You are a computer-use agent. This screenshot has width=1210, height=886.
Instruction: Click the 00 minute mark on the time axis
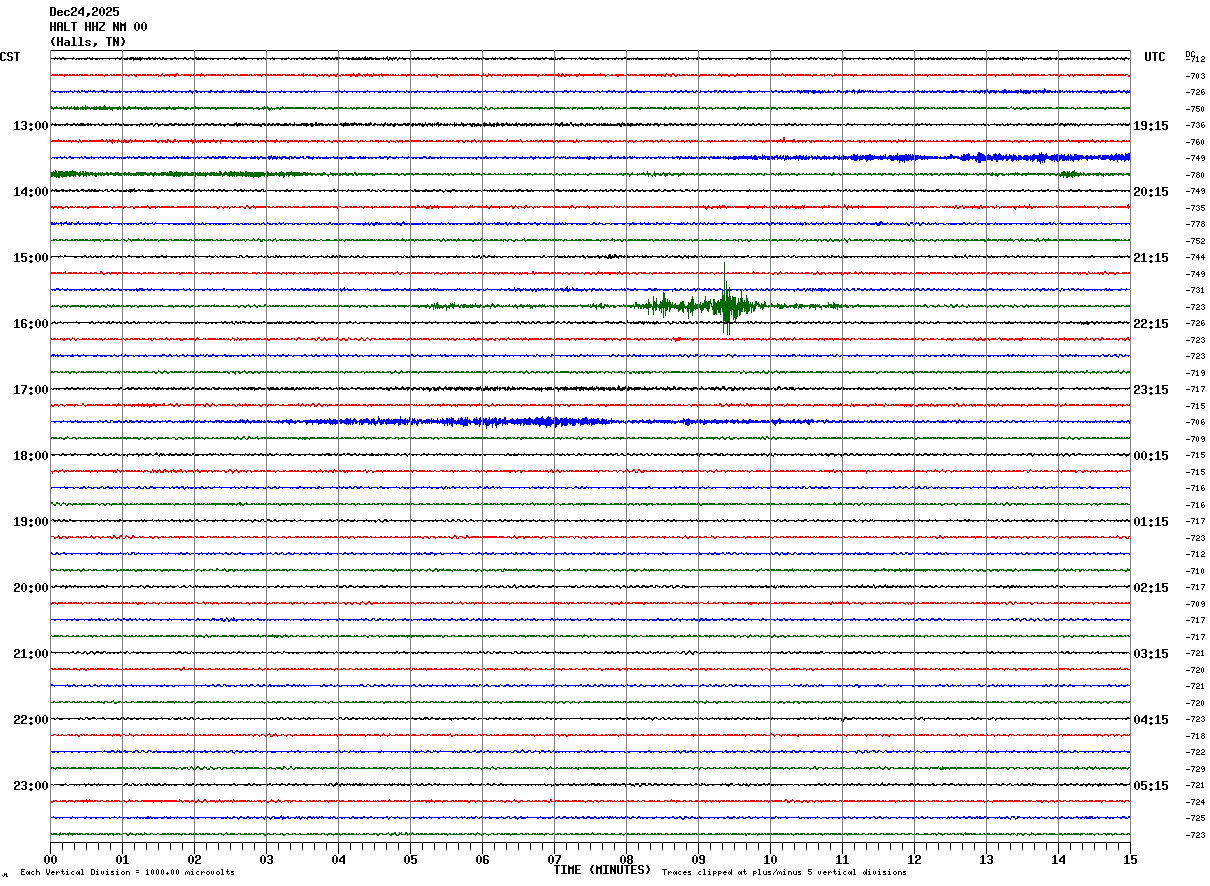(x=50, y=859)
